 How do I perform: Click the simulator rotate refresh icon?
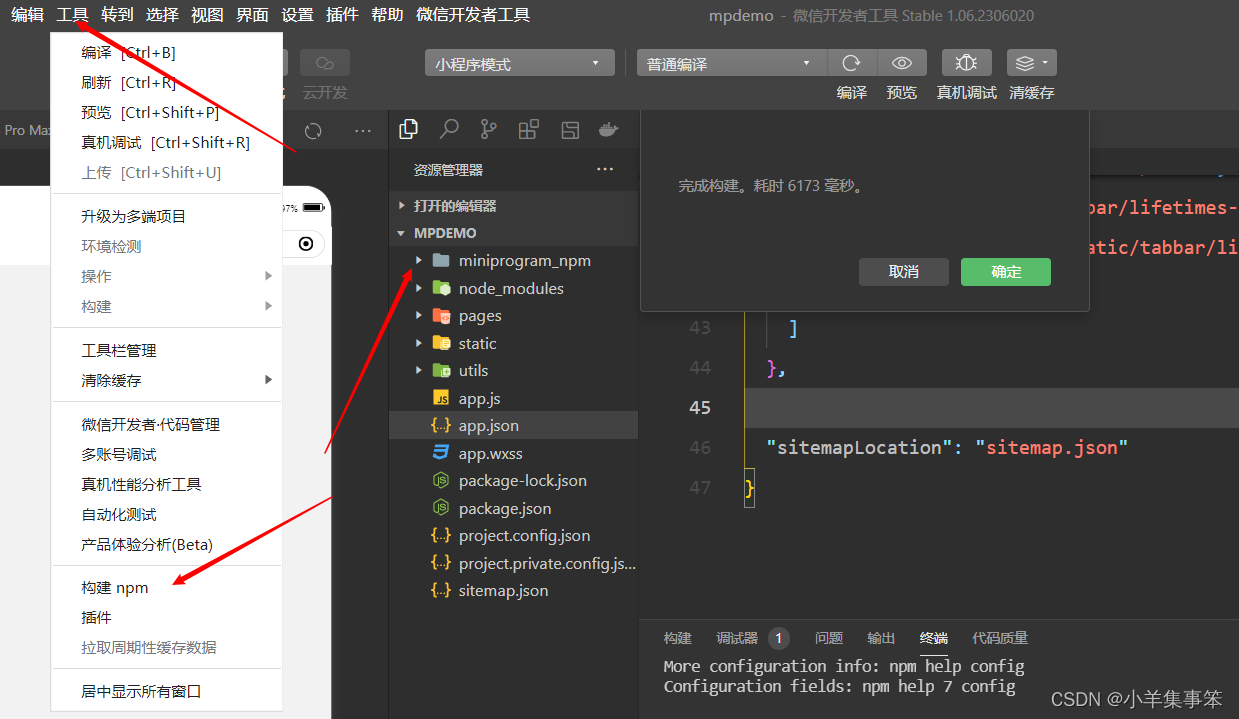click(313, 131)
